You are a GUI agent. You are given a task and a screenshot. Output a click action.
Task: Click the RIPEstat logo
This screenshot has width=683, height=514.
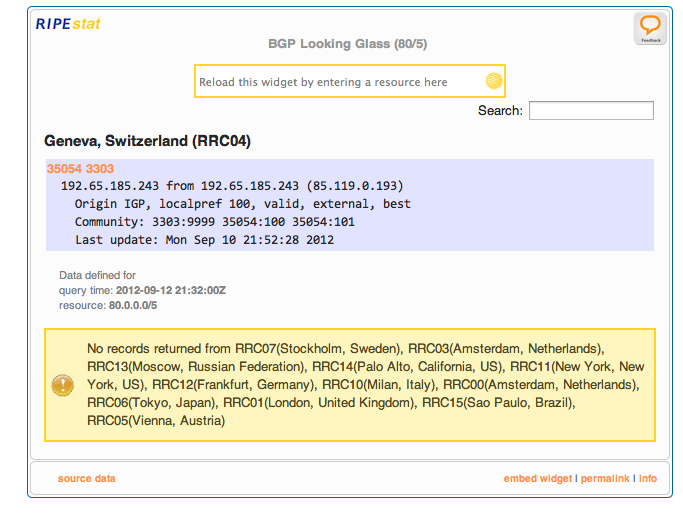68,24
